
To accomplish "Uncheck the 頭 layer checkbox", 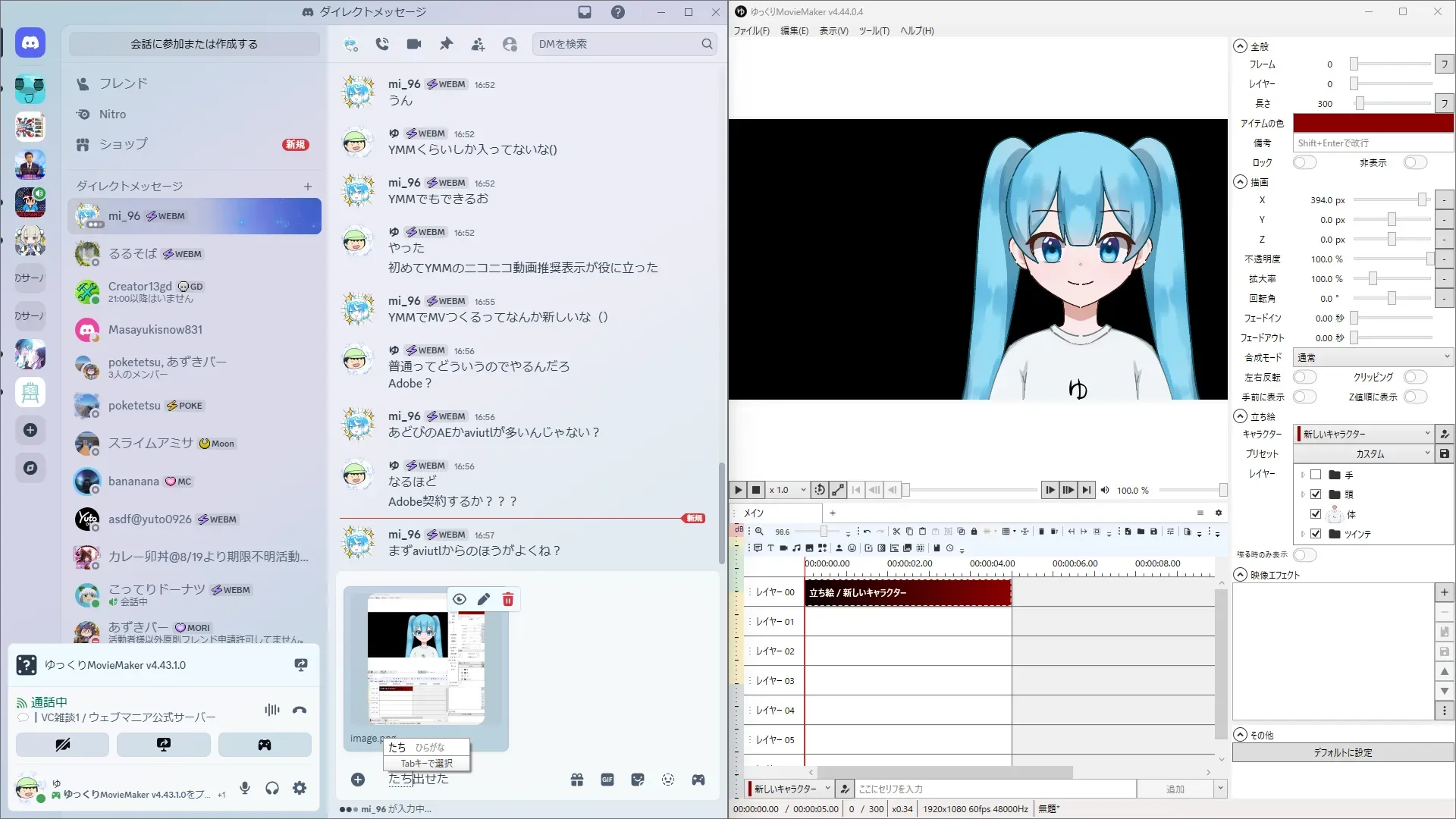I will [x=1316, y=494].
